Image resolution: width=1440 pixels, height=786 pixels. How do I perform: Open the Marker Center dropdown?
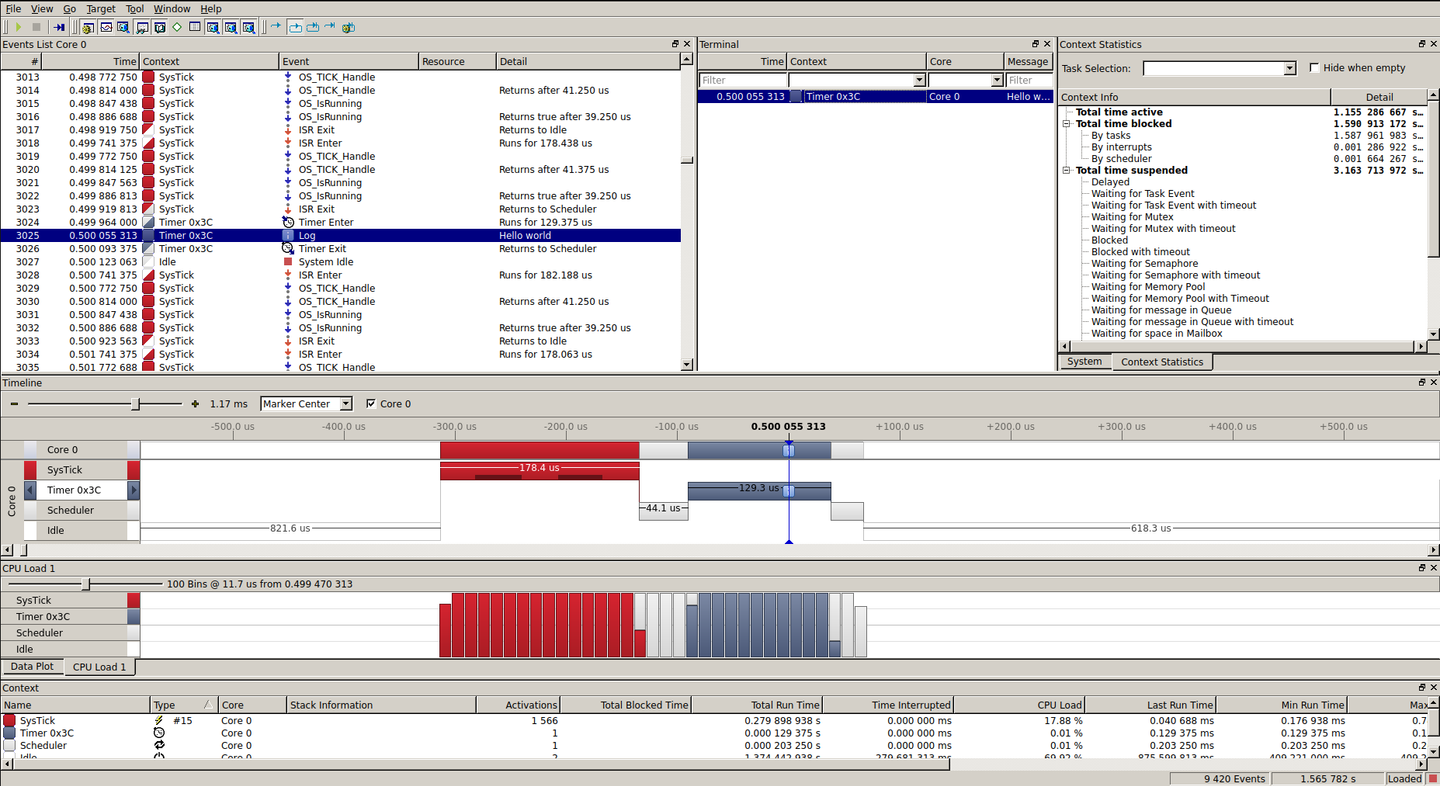tap(346, 404)
